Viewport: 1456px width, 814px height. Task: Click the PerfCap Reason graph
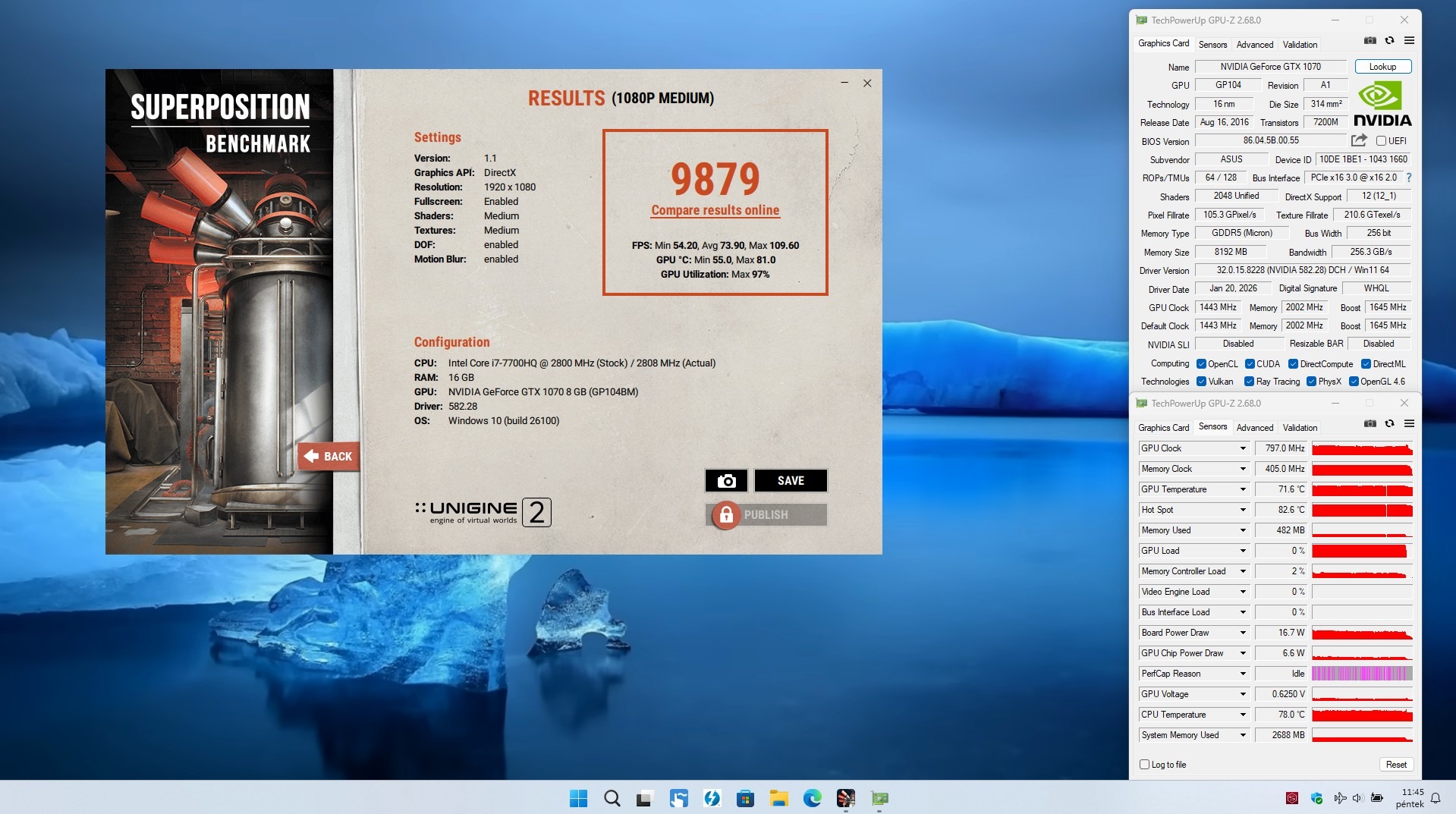click(1362, 674)
